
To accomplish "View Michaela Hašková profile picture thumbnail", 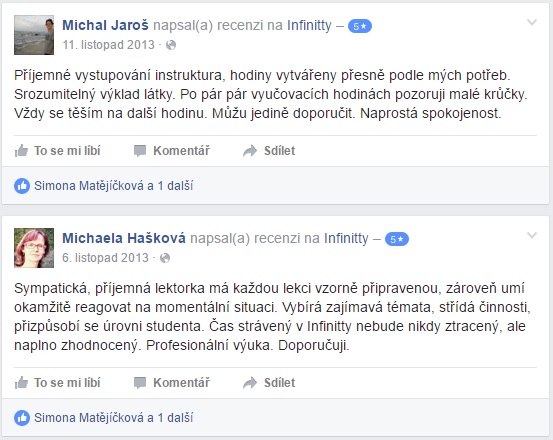I will (x=34, y=248).
